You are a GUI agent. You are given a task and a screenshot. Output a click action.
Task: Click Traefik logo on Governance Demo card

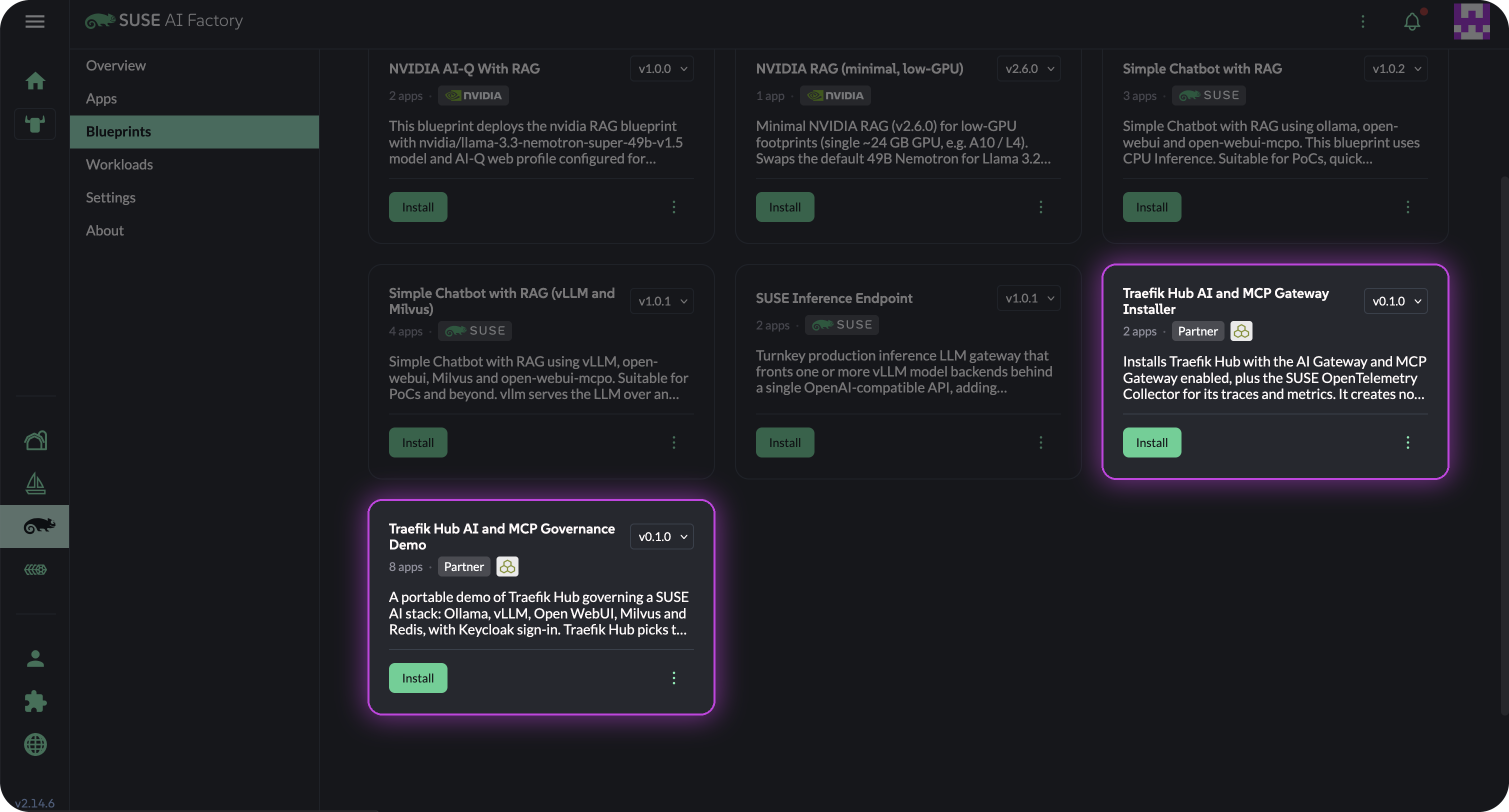507,566
